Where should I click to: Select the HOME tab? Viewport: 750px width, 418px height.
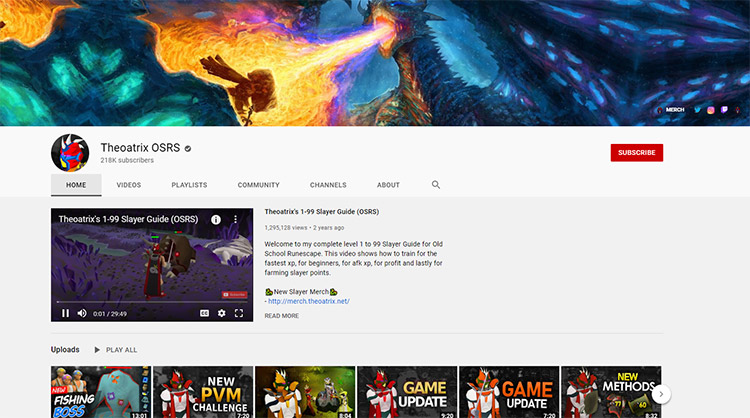coord(76,185)
